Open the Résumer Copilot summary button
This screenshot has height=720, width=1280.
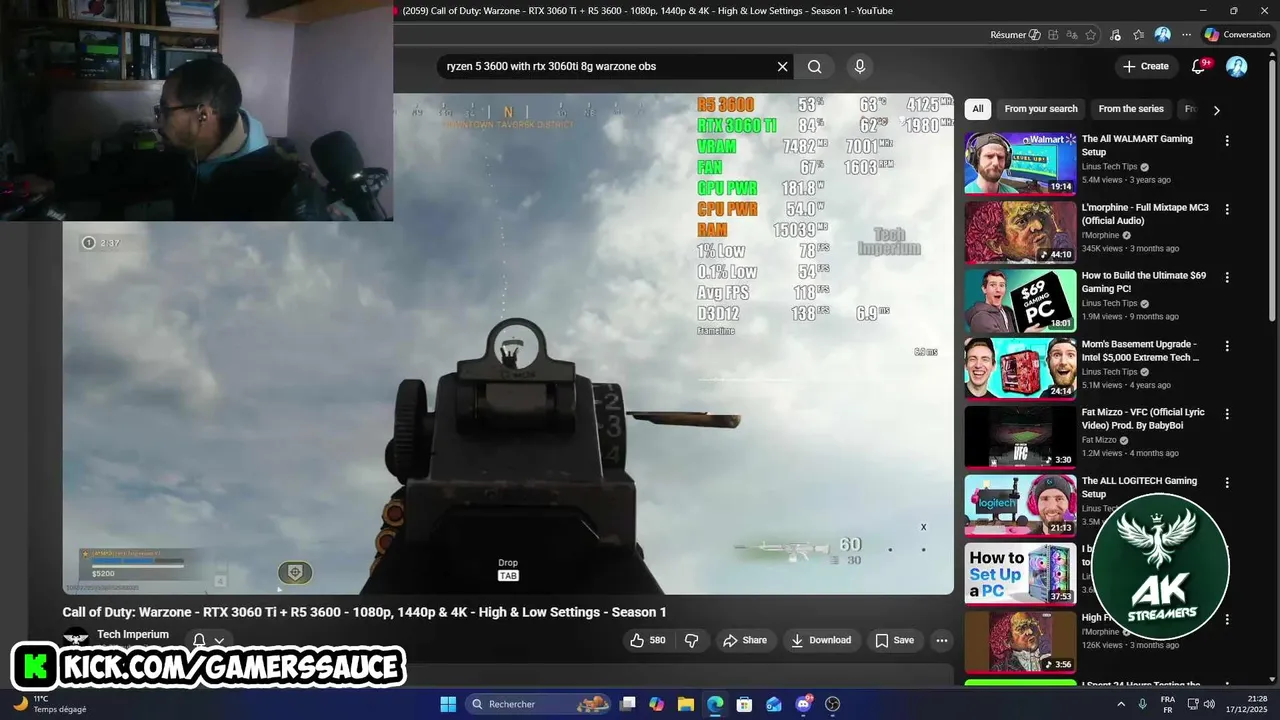coord(1015,35)
